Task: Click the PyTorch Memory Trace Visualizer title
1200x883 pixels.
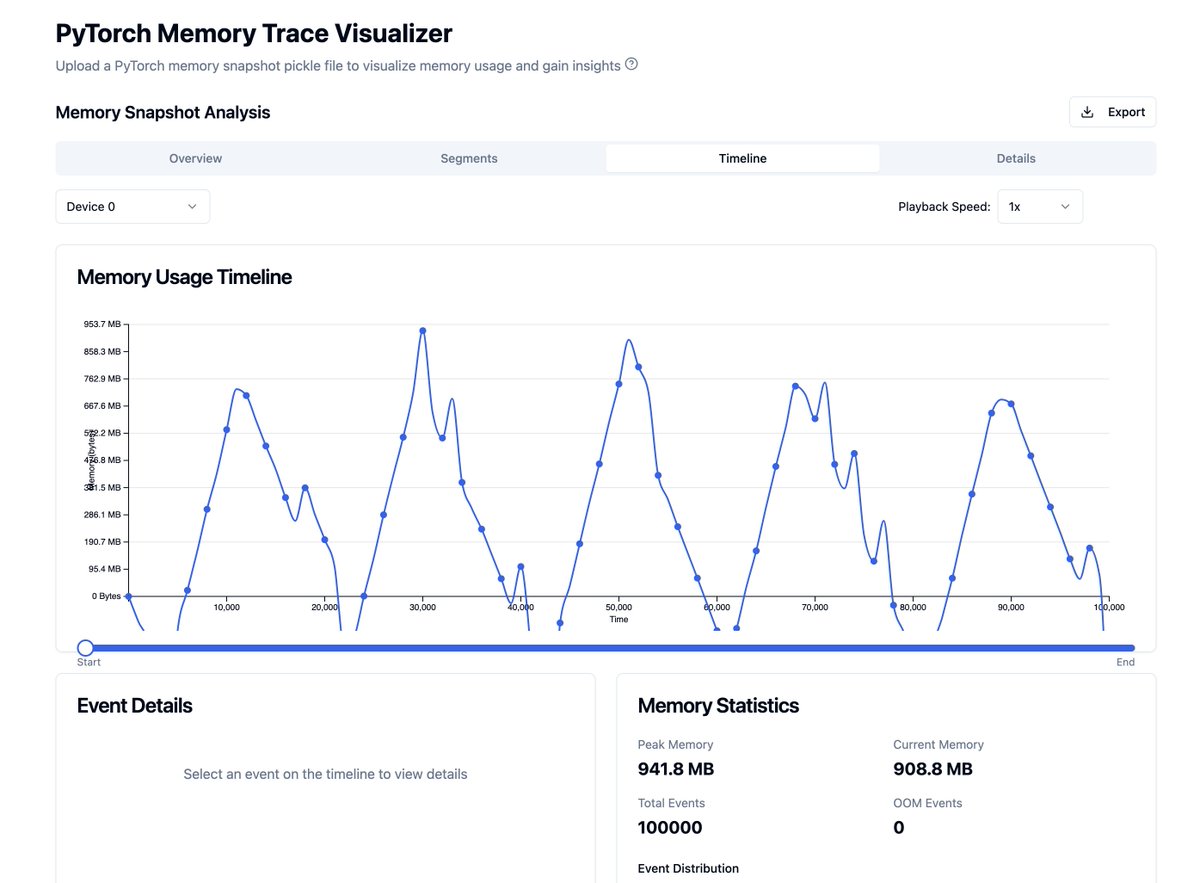Action: click(254, 33)
